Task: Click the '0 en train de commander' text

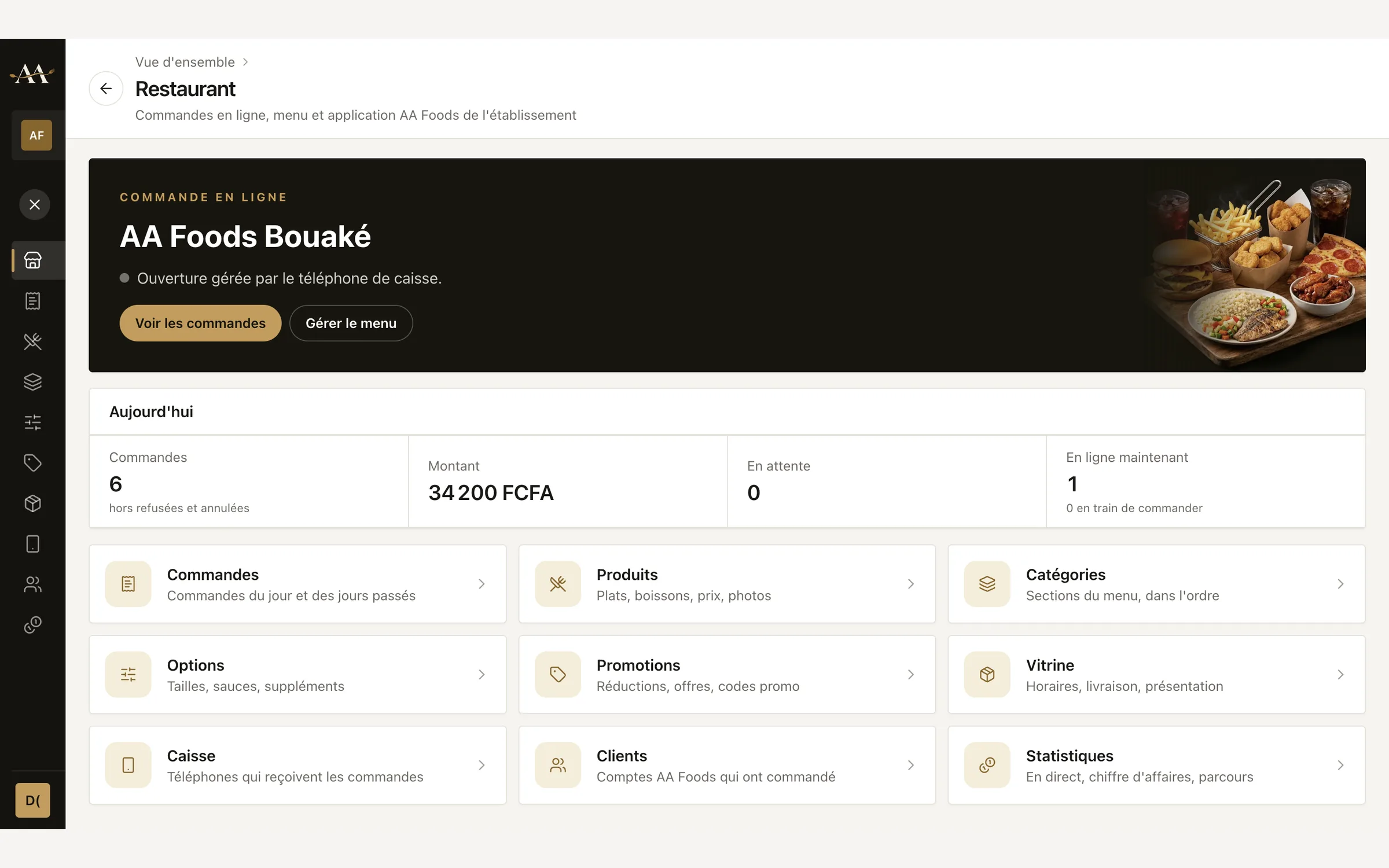Action: pyautogui.click(x=1134, y=508)
